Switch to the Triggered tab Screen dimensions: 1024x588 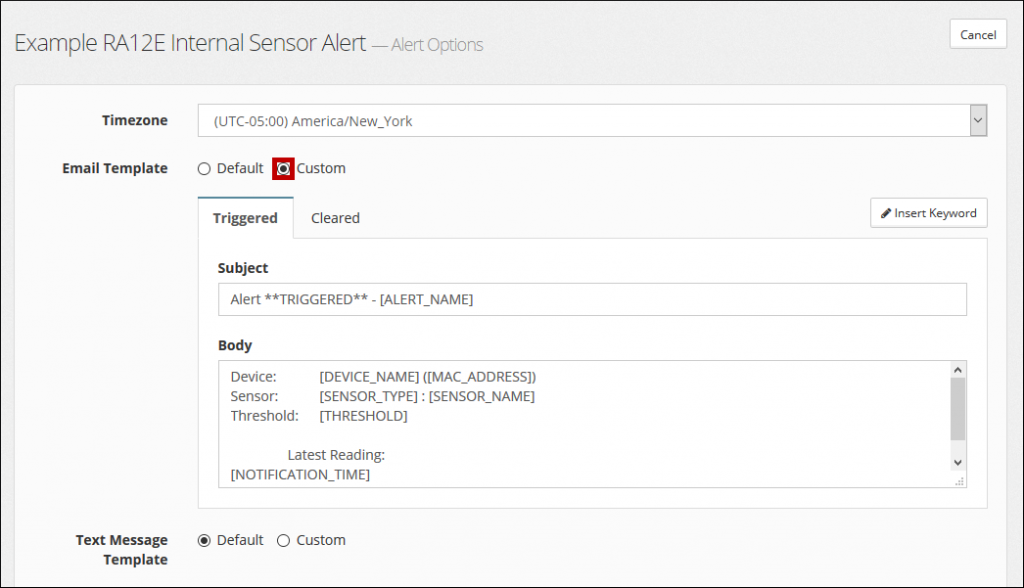pos(245,217)
